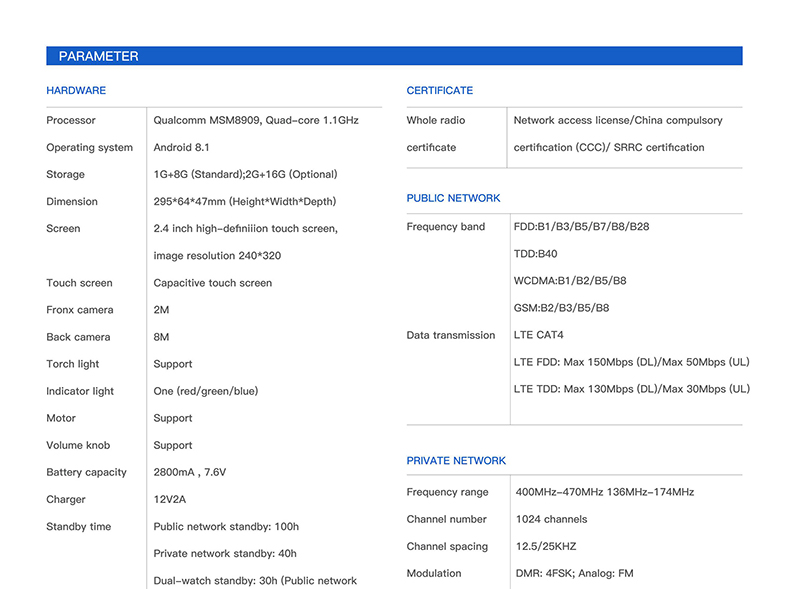Image resolution: width=790 pixels, height=589 pixels.
Task: Click the LTE CAT4 data transmission value
Action: tap(538, 335)
